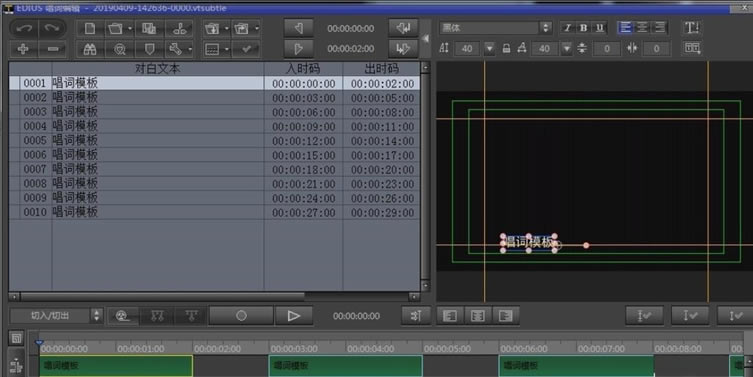Create a new subtitle file icon
This screenshot has height=377, width=753.
point(90,28)
